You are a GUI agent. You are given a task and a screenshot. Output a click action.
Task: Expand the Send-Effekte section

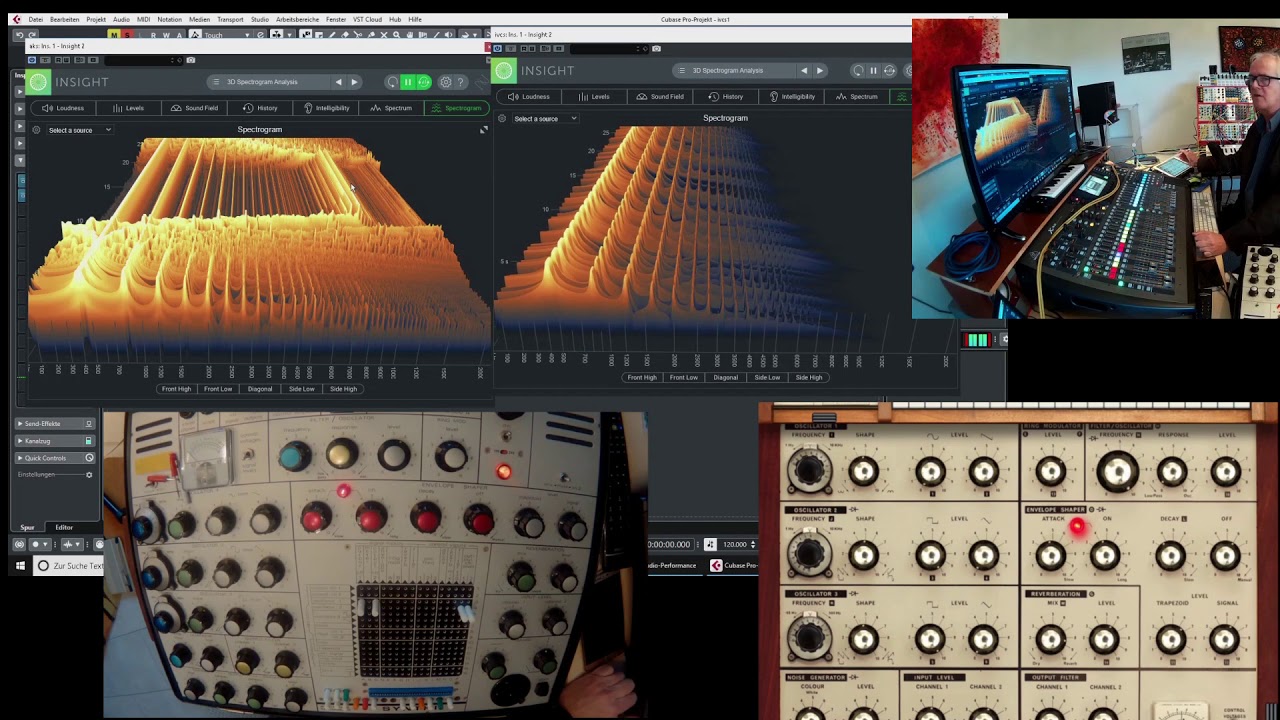[19, 424]
